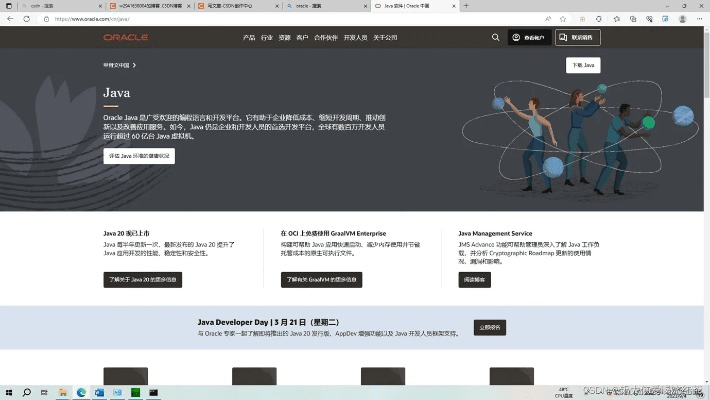The height and width of the screenshot is (400, 710).
Task: Switch to the CSDN 创作中心 tab
Action: tap(239, 6)
